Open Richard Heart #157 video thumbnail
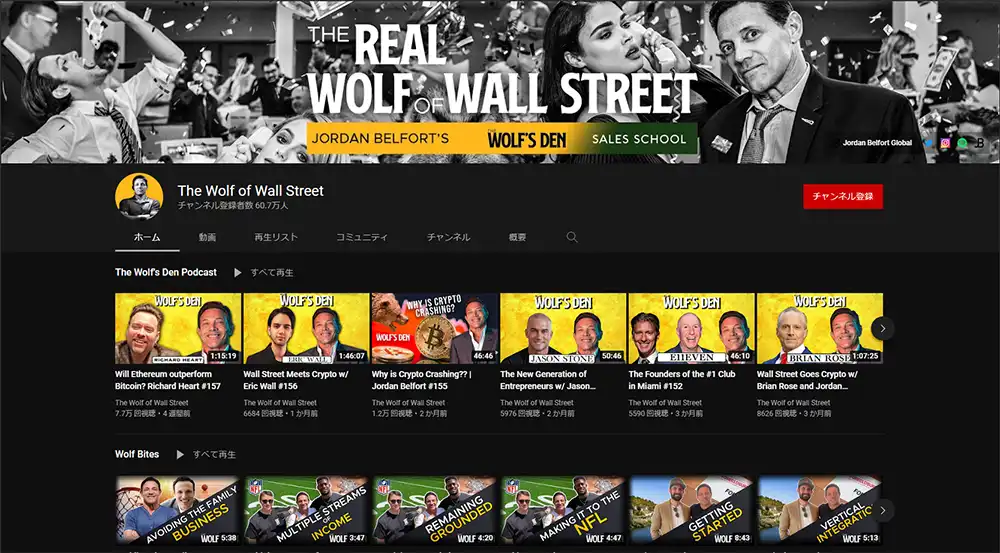The image size is (1000, 553). tap(178, 328)
